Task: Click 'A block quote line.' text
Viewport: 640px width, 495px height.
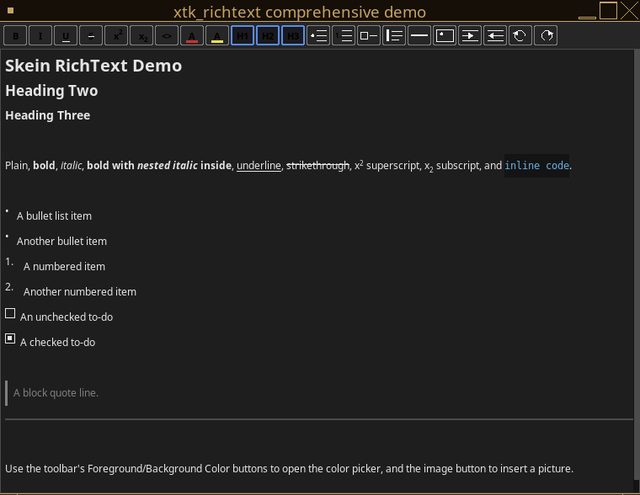Action: (x=56, y=393)
